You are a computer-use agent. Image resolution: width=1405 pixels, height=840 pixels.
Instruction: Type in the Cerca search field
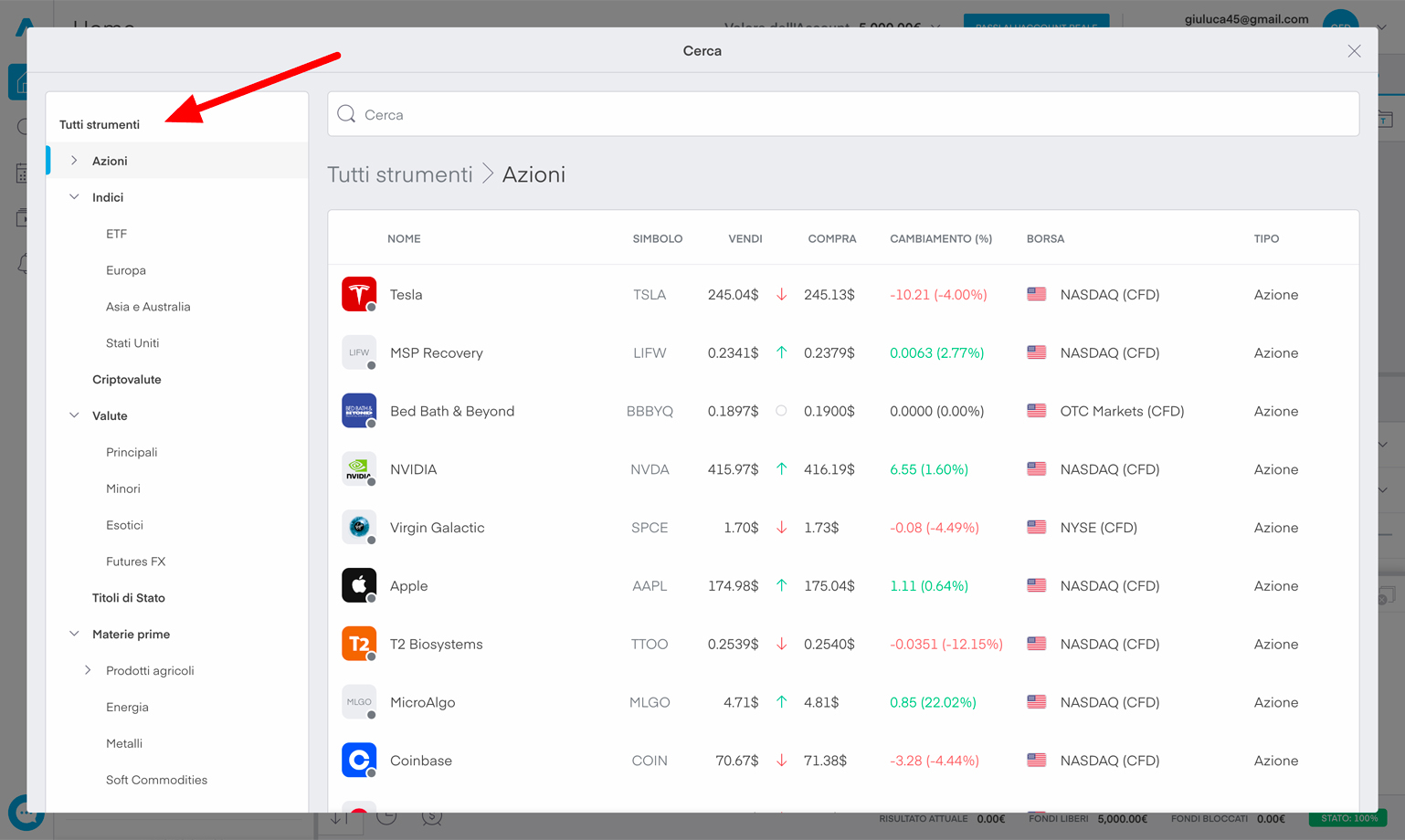point(850,114)
